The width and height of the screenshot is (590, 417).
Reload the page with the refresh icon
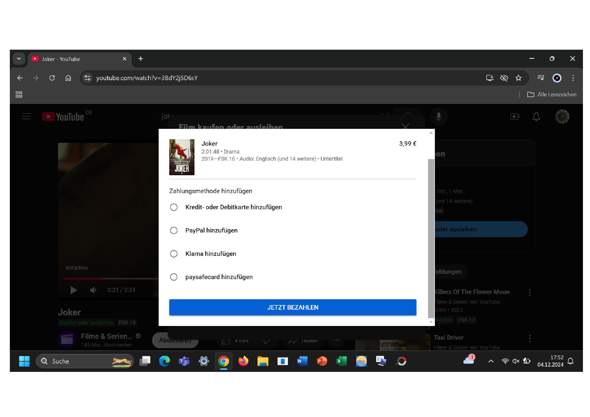click(52, 78)
